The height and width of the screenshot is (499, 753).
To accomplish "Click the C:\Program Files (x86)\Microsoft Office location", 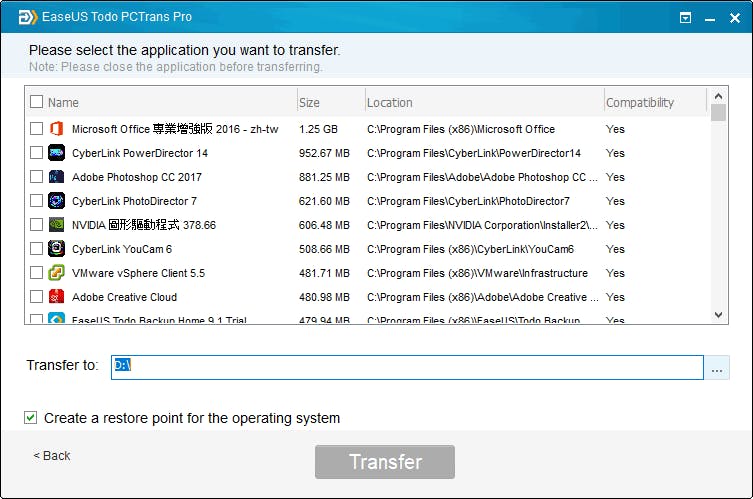I will pyautogui.click(x=461, y=129).
